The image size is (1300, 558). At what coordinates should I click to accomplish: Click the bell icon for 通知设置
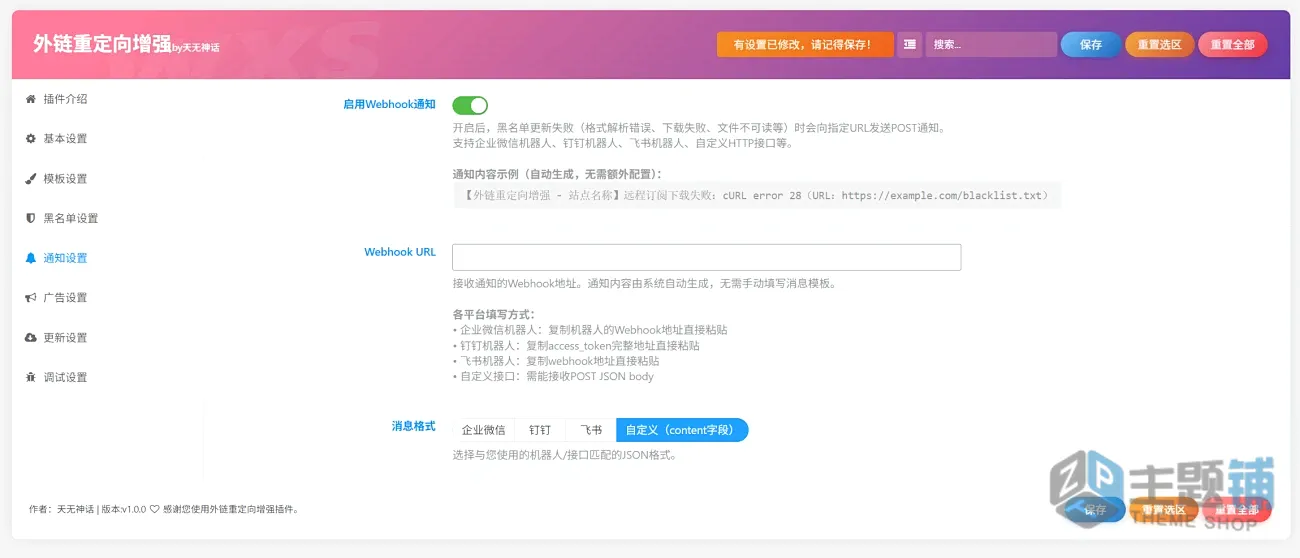coord(31,258)
